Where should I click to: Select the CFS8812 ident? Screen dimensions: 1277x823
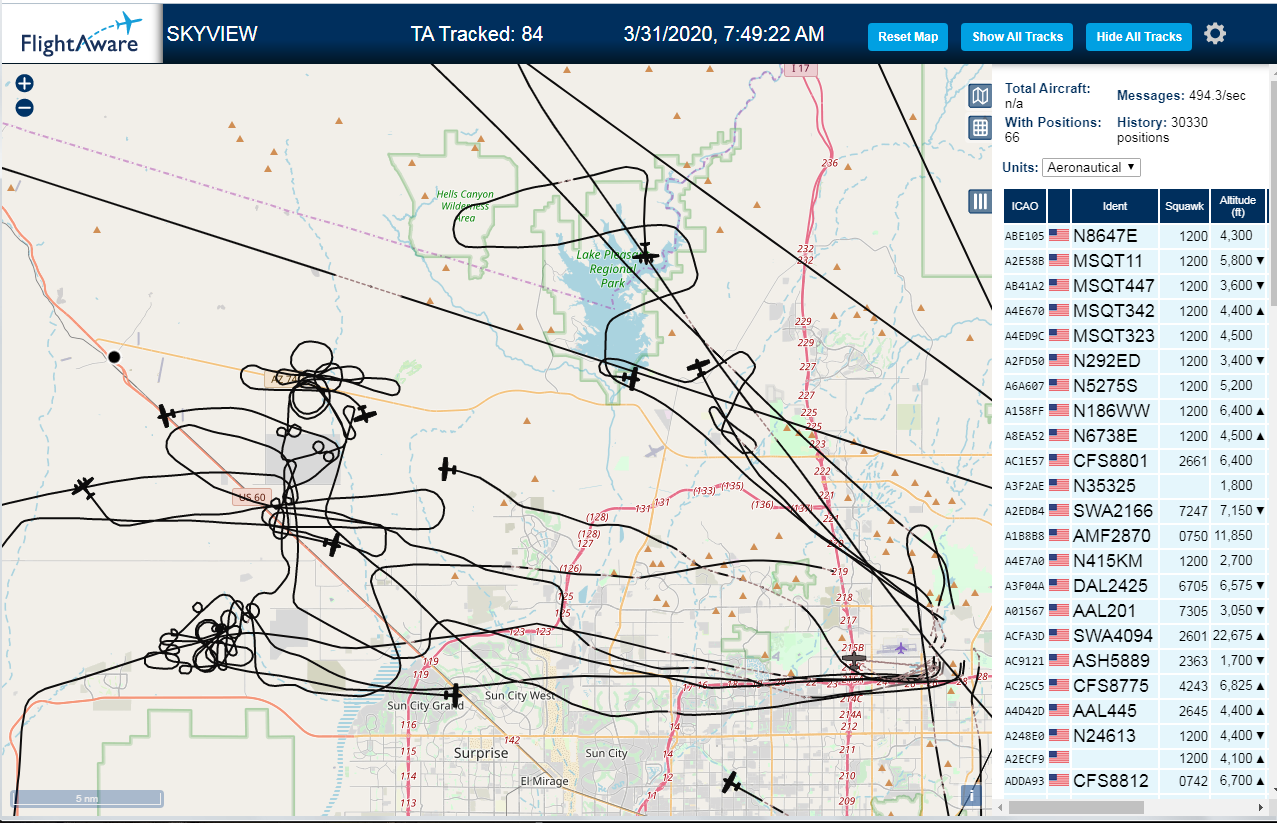[x=1111, y=781]
